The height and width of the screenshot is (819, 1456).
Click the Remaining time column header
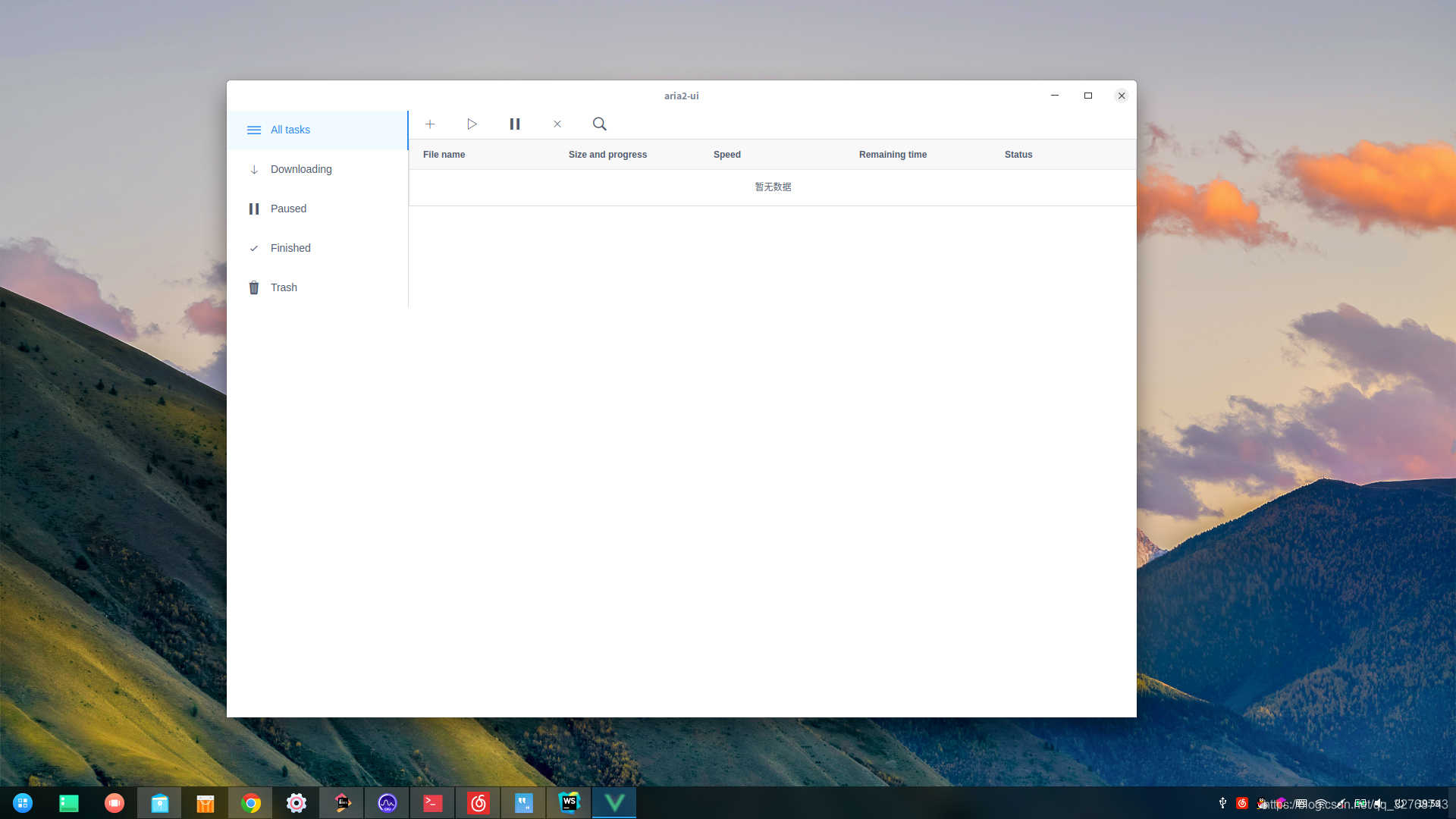[893, 155]
